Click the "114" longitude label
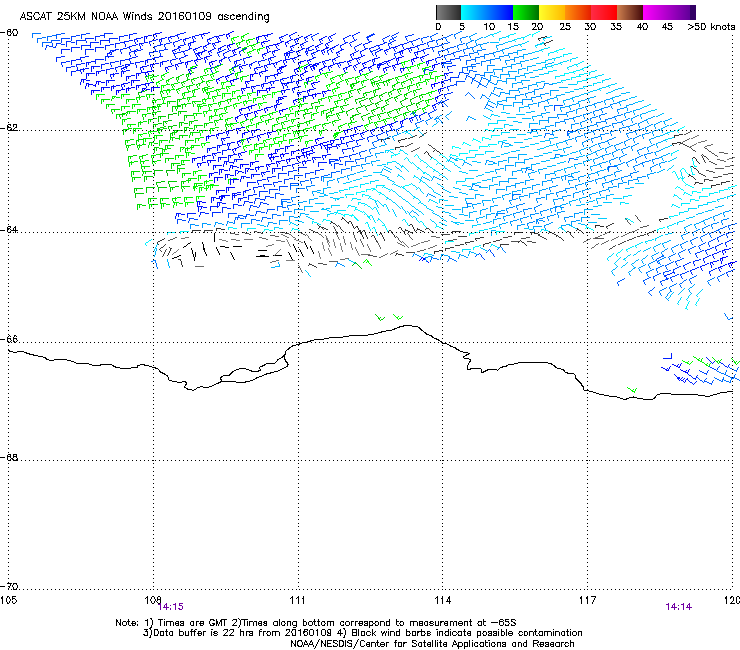 point(442,600)
